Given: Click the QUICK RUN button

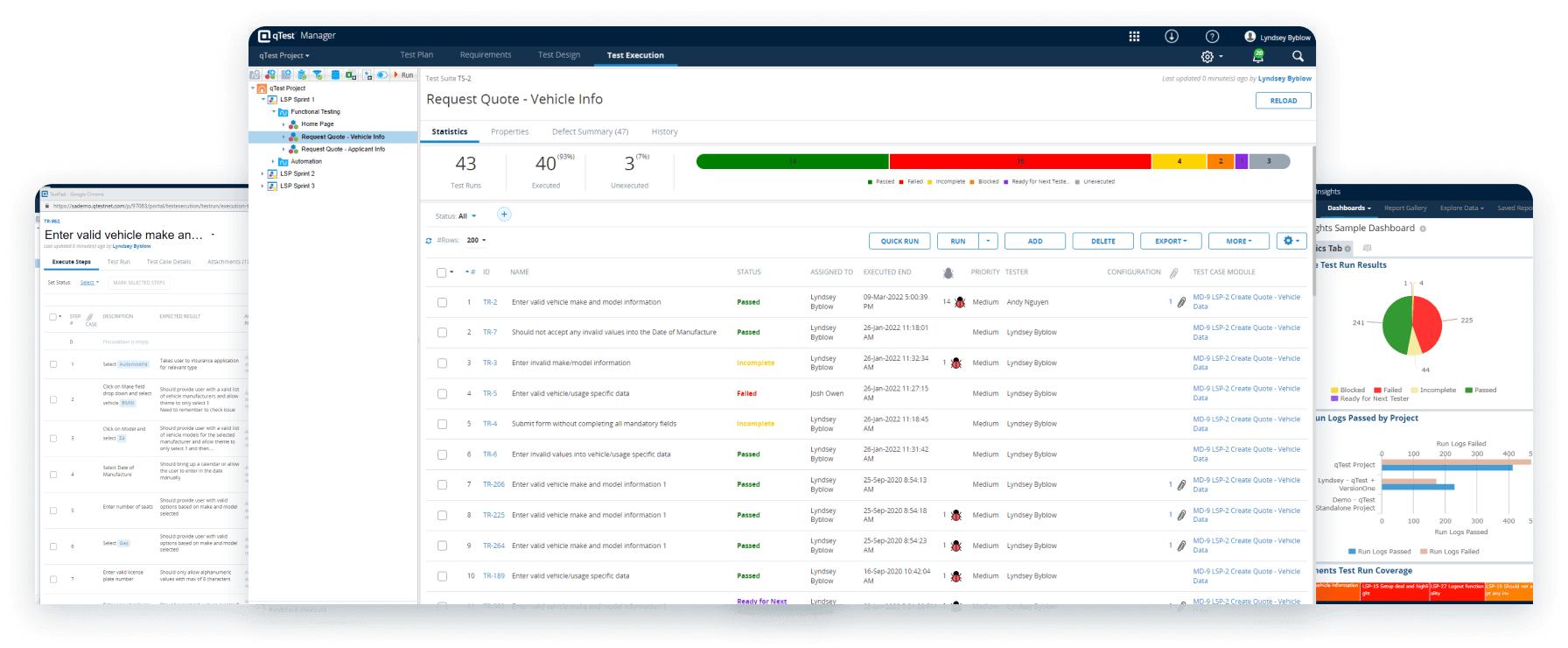Looking at the screenshot, I should [899, 241].
